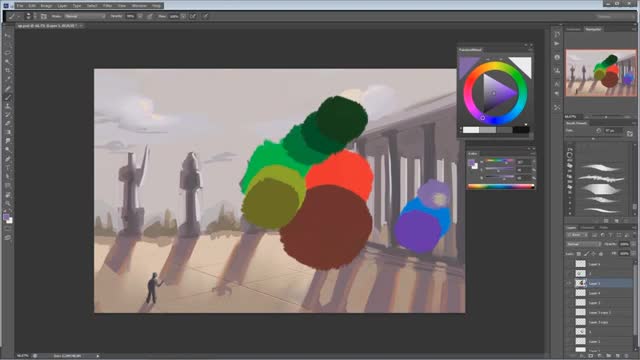
Task: Open the Image menu
Action: click(x=46, y=6)
